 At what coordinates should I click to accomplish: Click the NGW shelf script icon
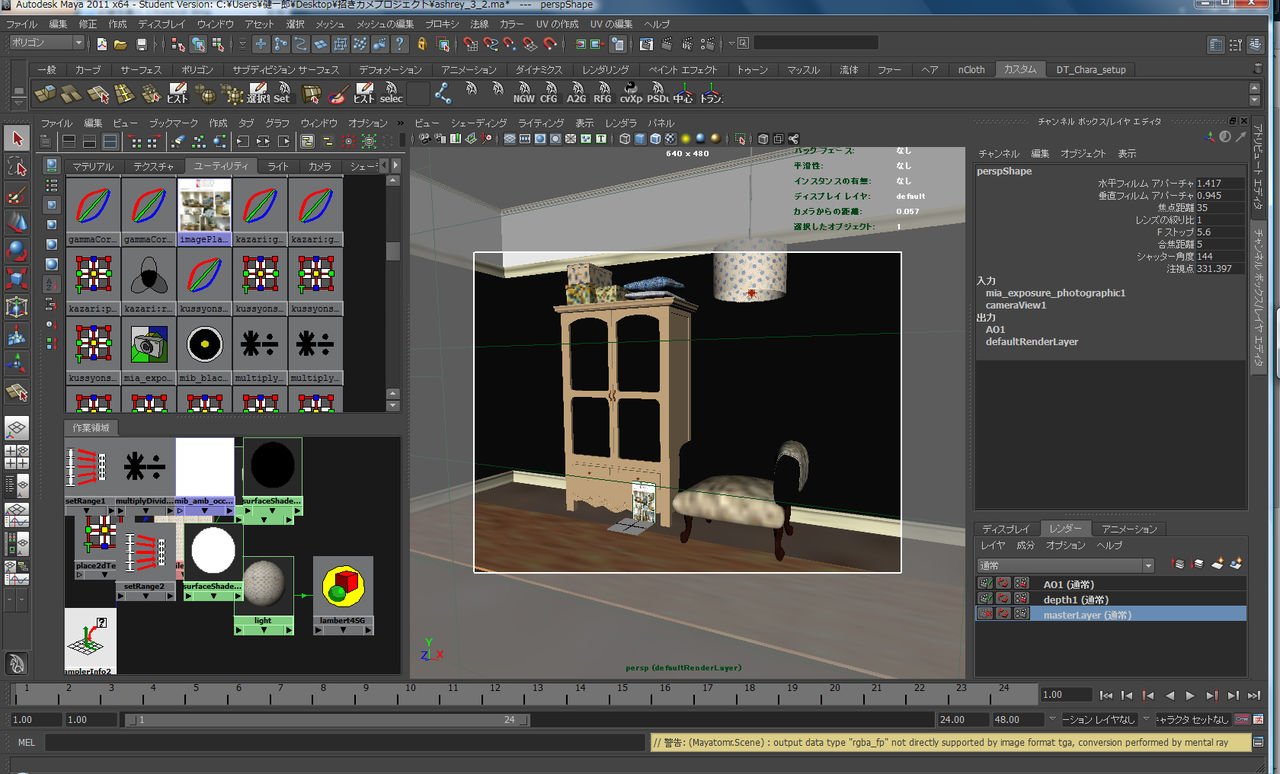523,94
